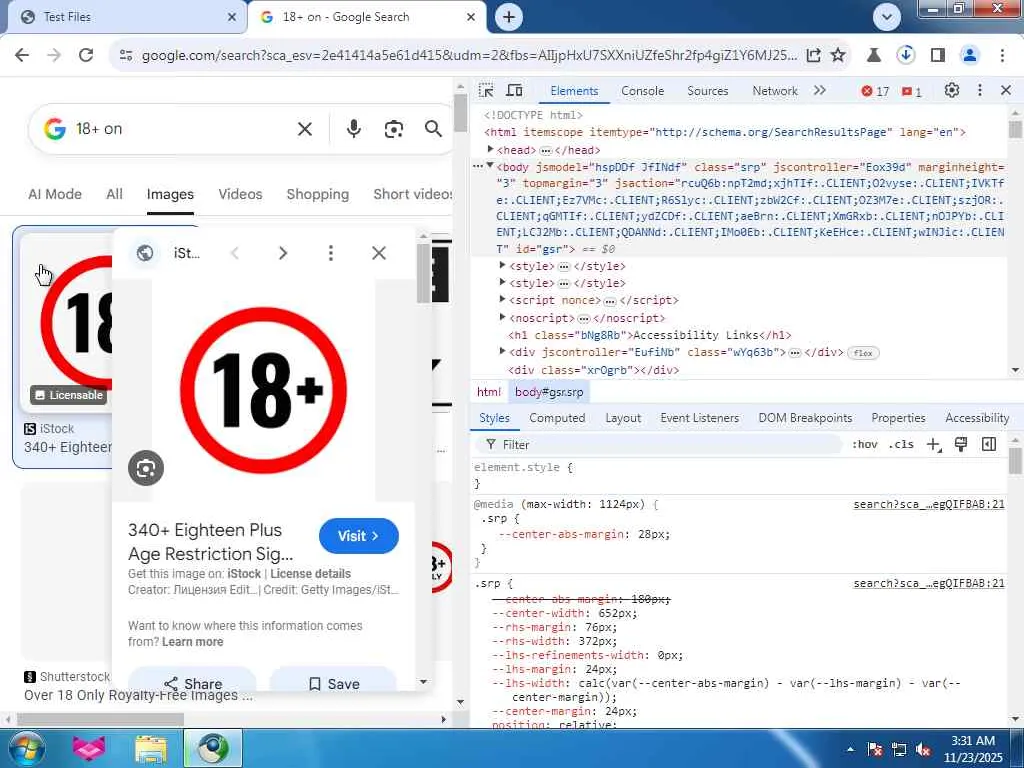Screen dimensions: 1024x768
Task: Expand first style element node
Action: coord(502,265)
